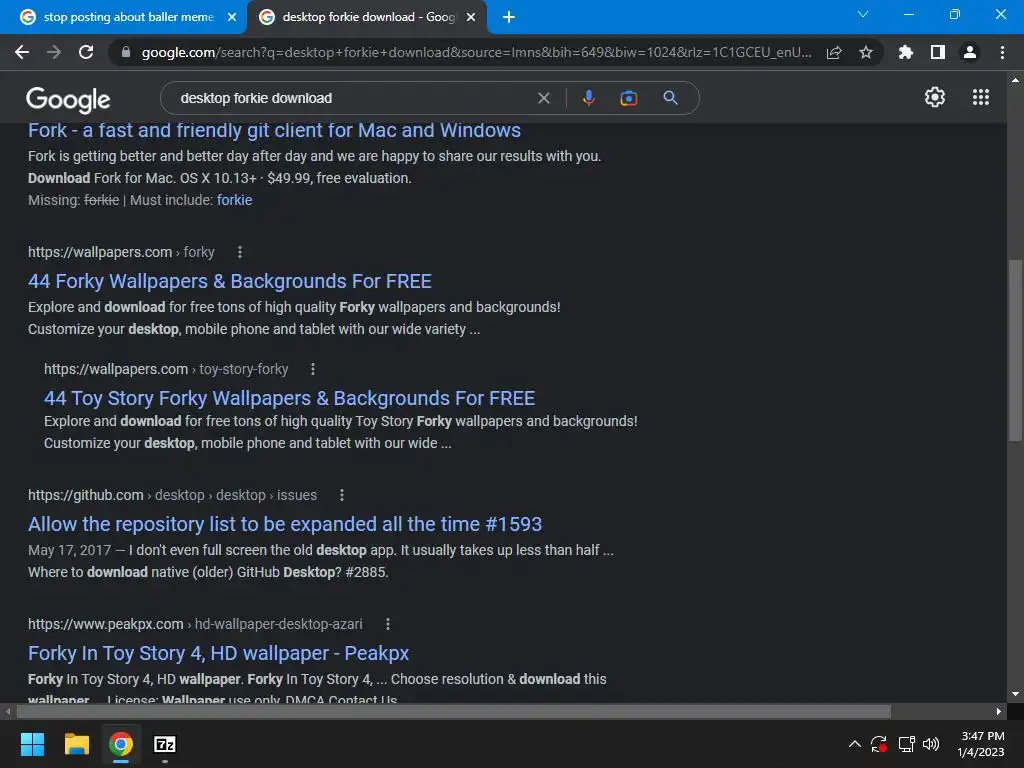
Task: Open the Windows Start menu
Action: (32, 744)
